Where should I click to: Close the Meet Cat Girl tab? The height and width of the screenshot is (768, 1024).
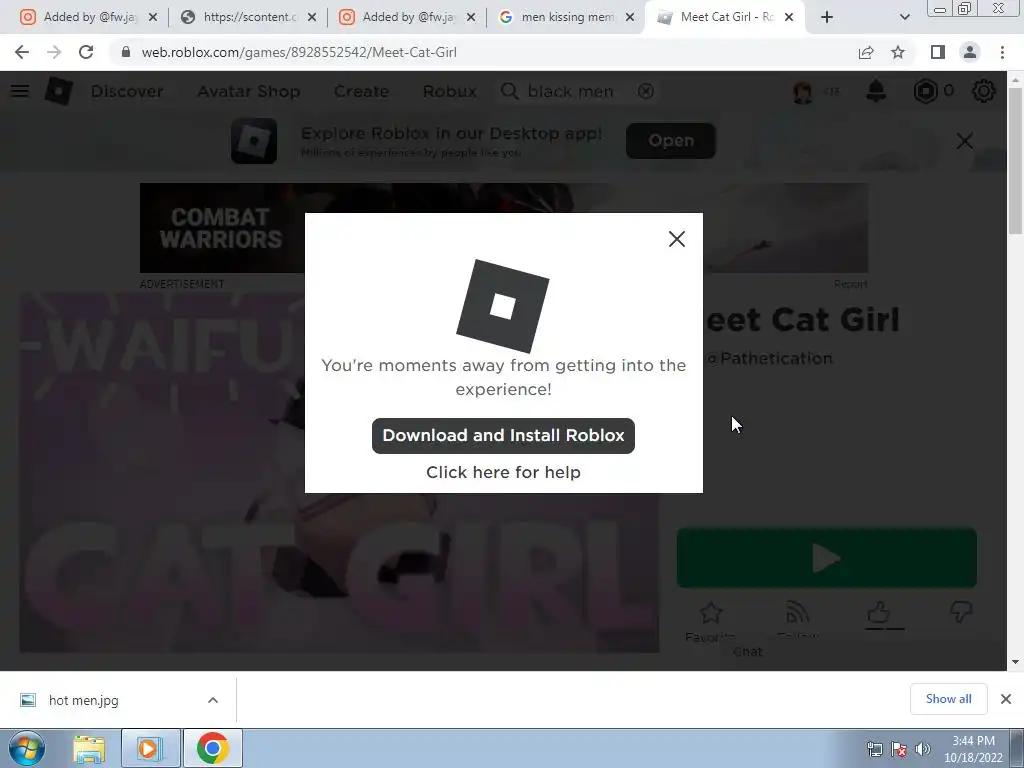789,17
